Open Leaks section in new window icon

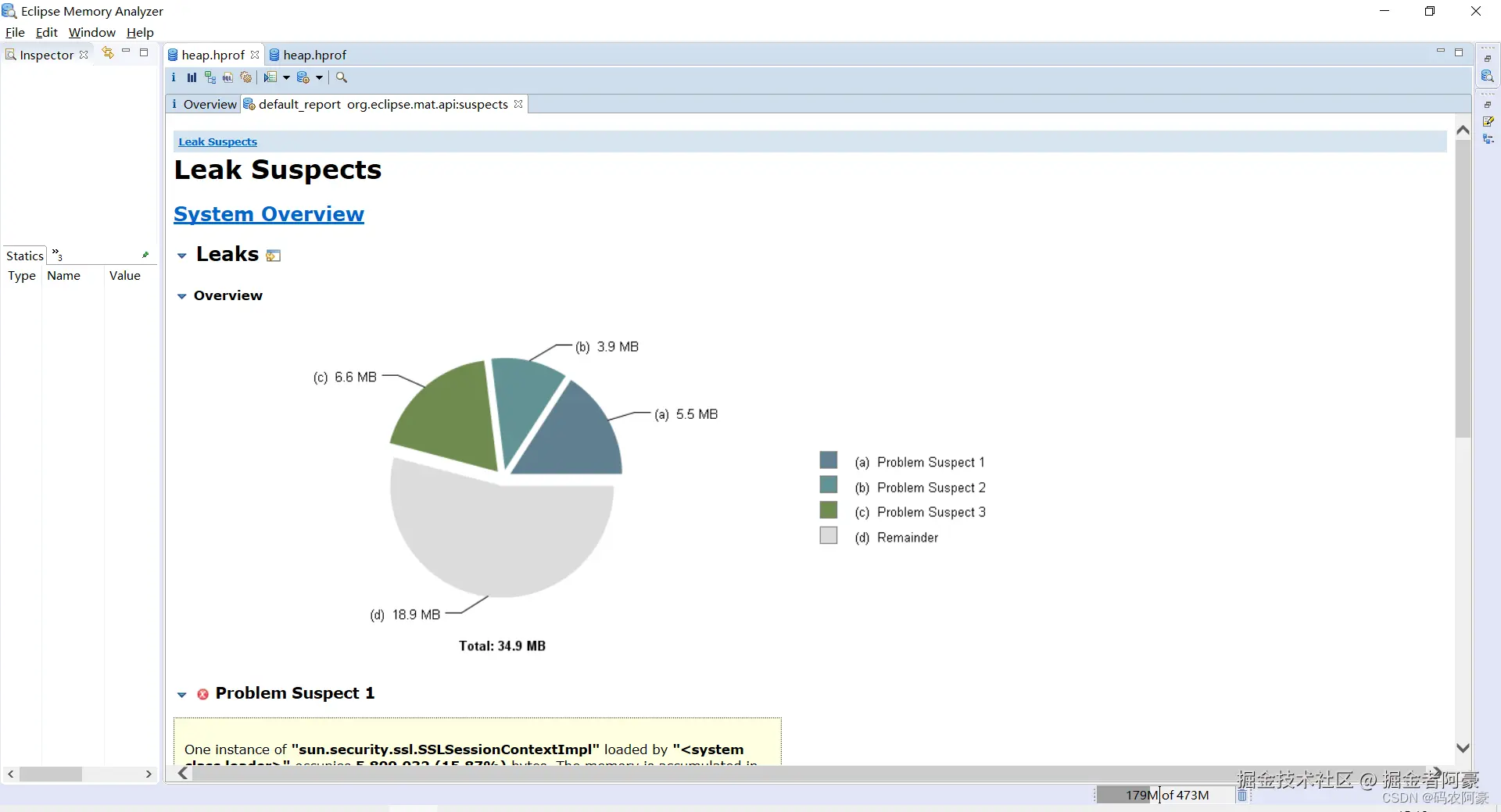coord(273,256)
